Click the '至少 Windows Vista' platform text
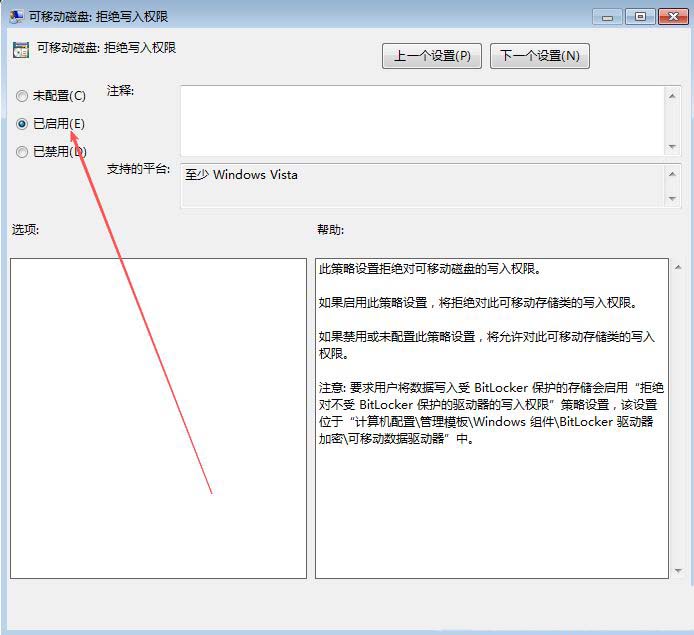This screenshot has height=635, width=694. tap(241, 175)
